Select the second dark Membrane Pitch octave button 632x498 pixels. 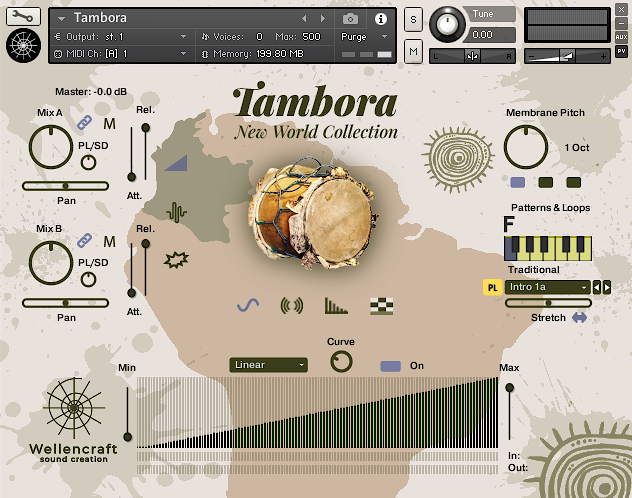546,183
